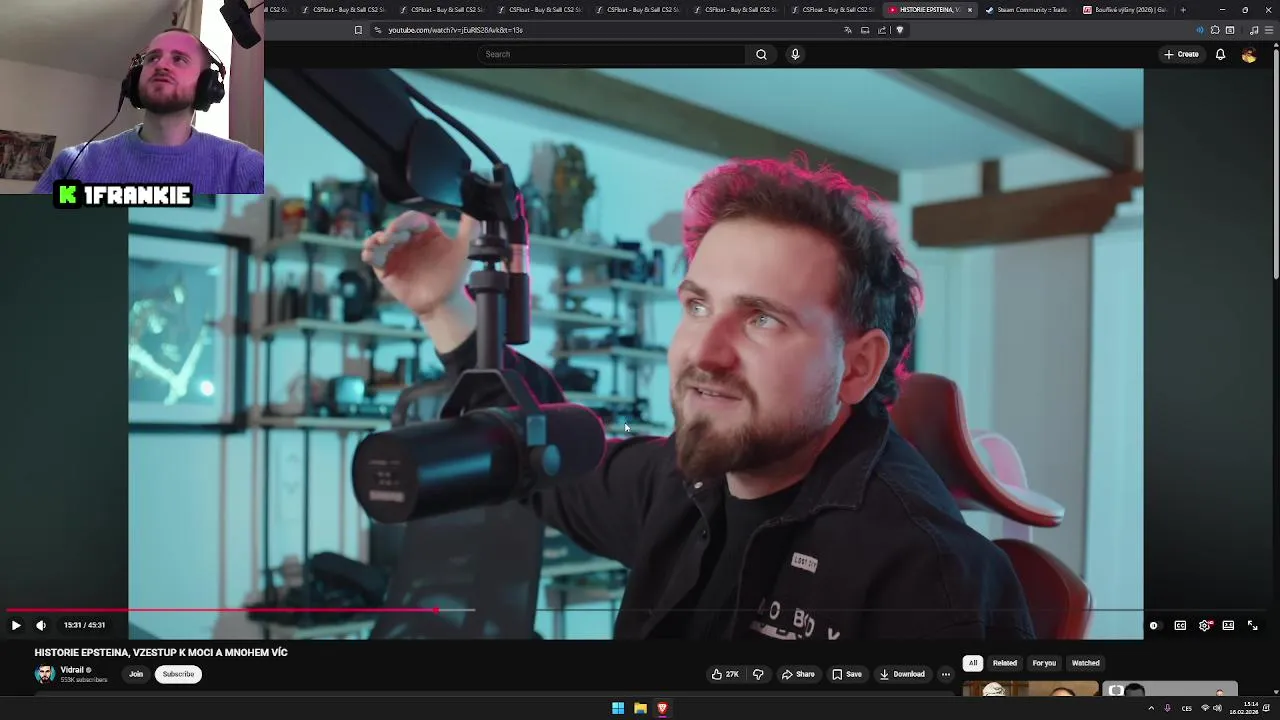The width and height of the screenshot is (1280, 720).
Task: Click the share link icon in the address bar
Action: [882, 30]
